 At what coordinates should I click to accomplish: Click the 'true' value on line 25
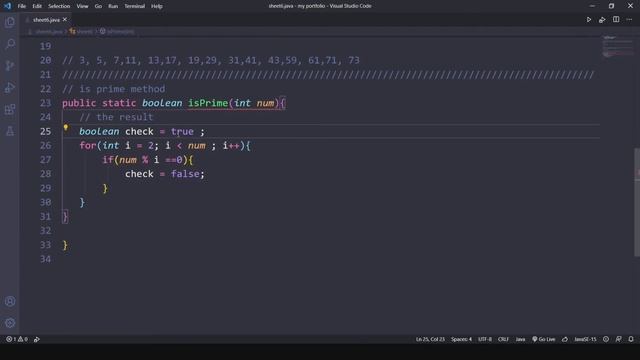[x=182, y=131]
